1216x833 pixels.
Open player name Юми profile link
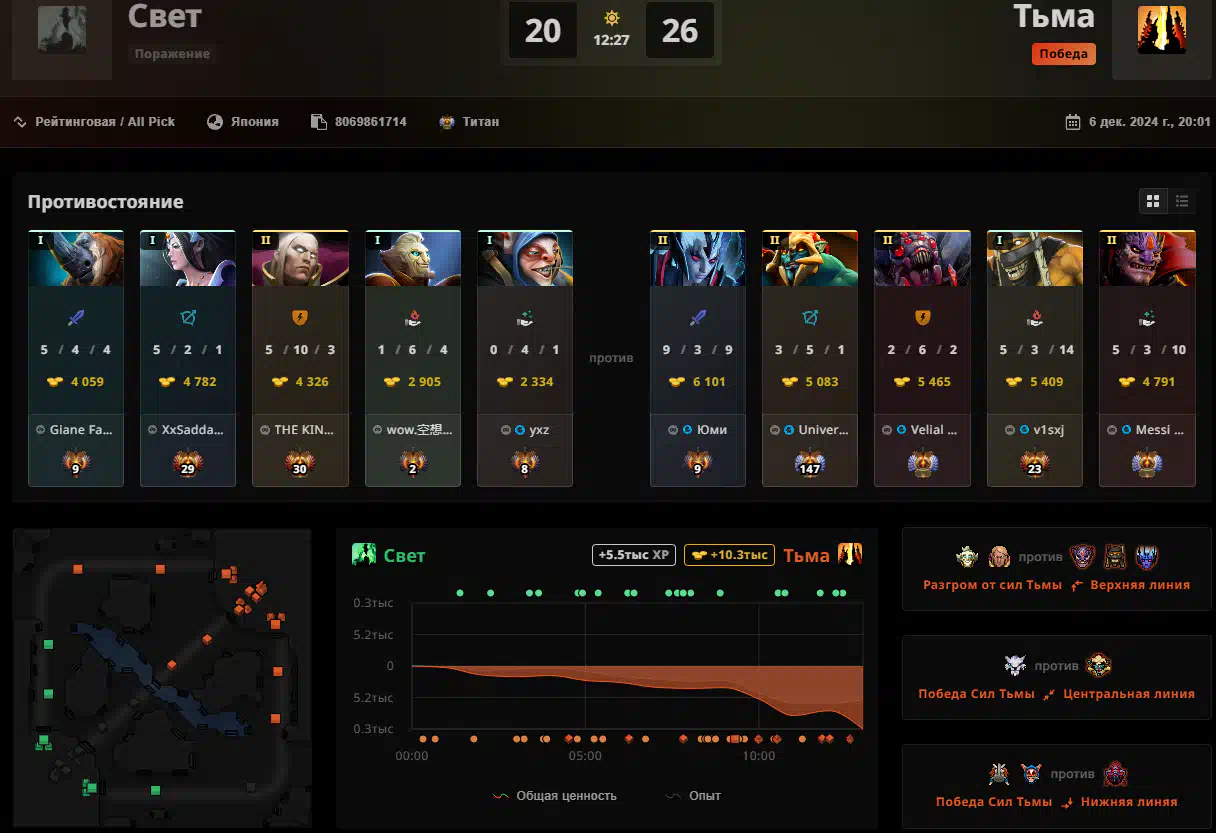click(x=712, y=429)
